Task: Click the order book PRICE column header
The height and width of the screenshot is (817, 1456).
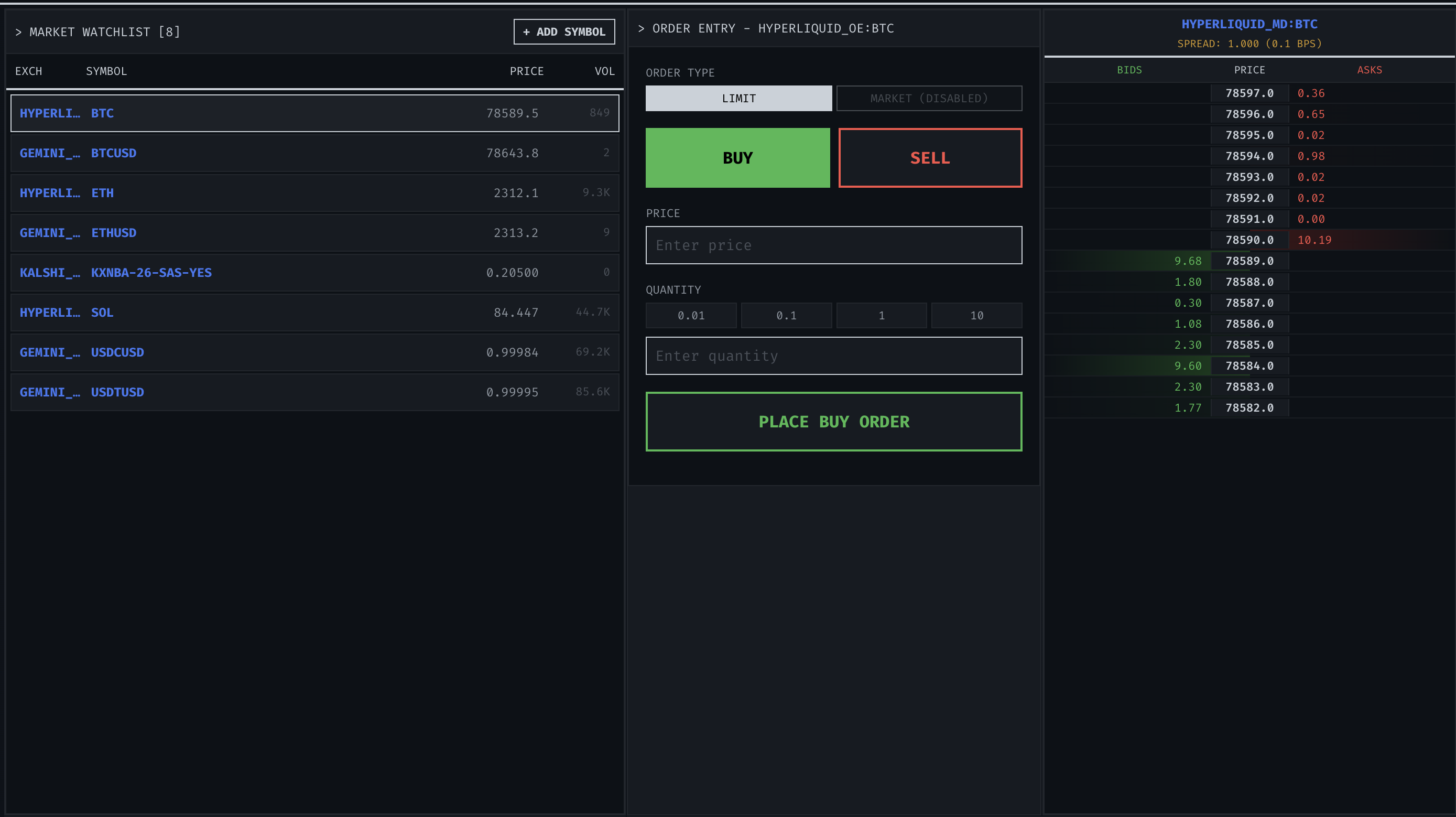Action: tap(1249, 70)
